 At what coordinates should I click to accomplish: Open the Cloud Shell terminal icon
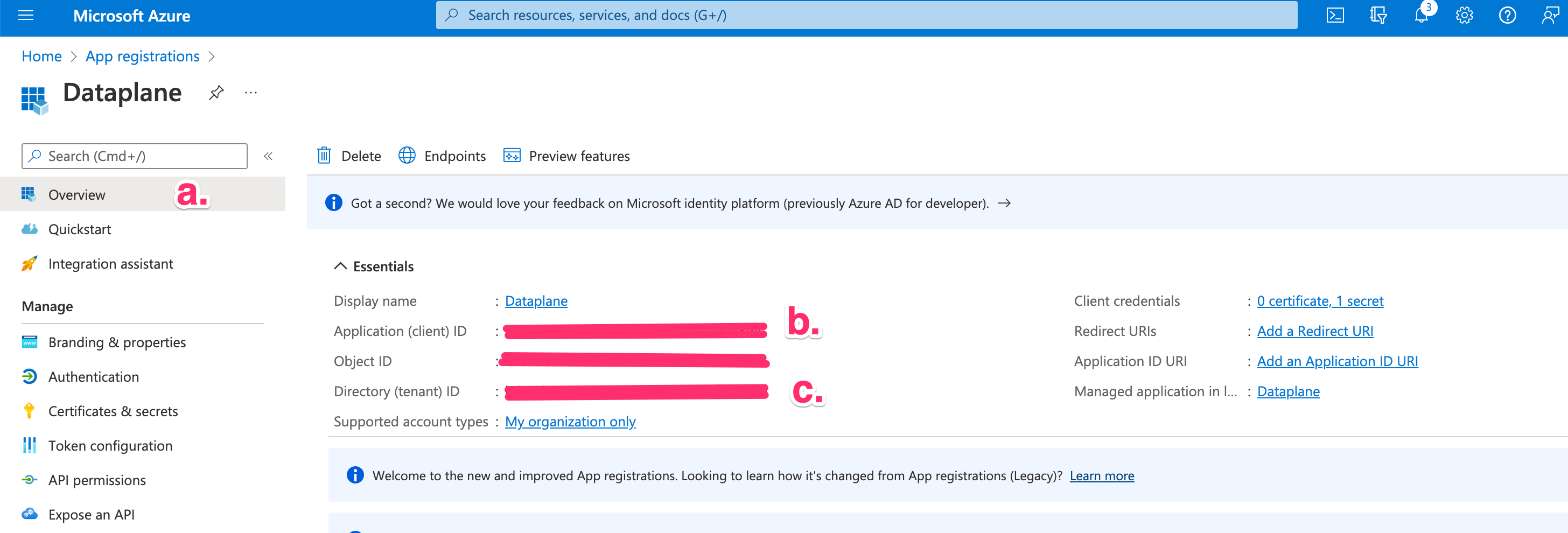pos(1335,15)
